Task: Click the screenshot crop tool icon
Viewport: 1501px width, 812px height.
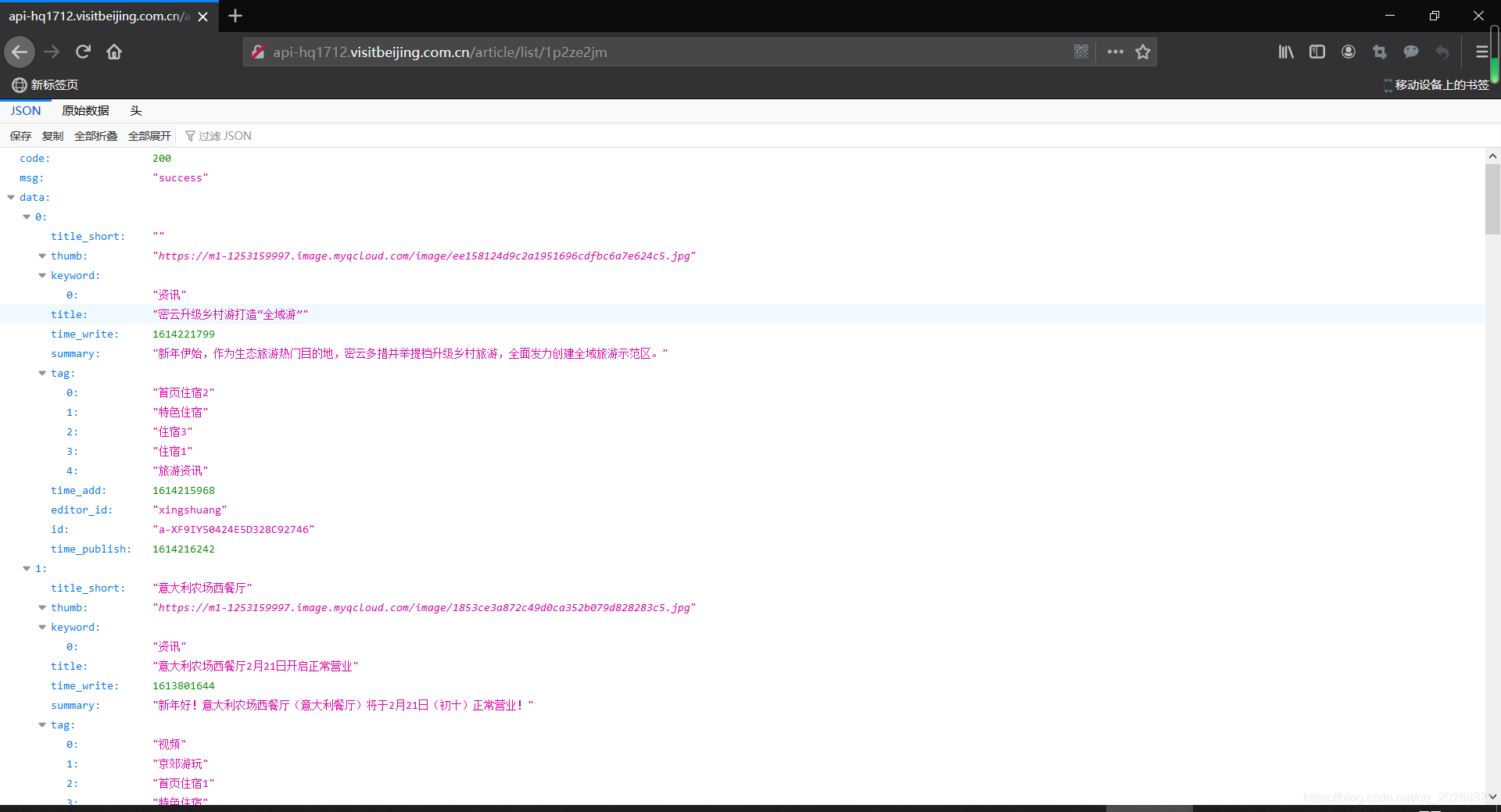Action: [x=1380, y=52]
